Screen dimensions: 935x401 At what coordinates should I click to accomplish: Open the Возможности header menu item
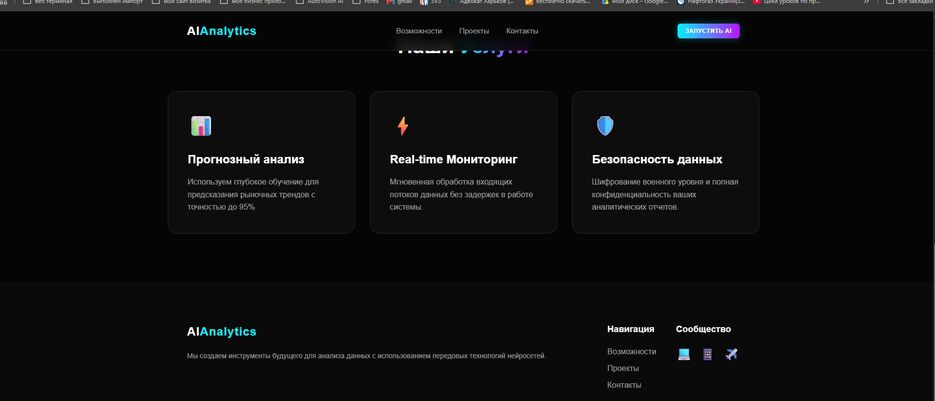pyautogui.click(x=419, y=31)
